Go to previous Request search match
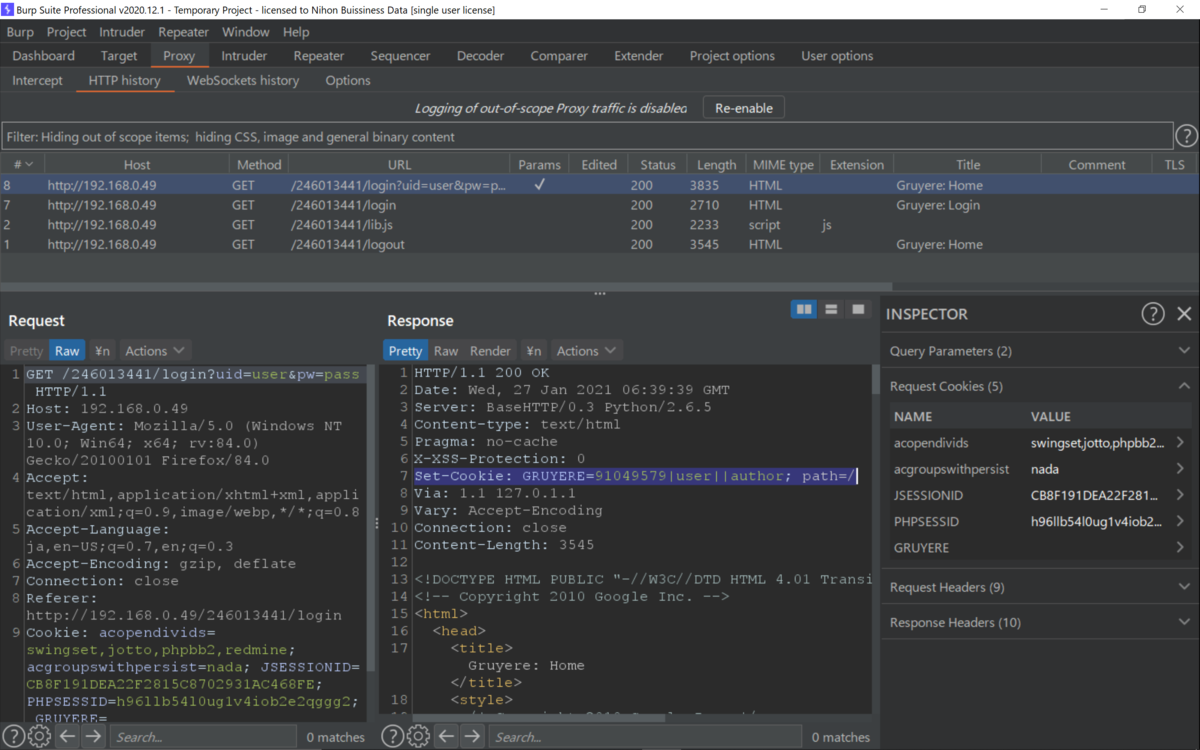This screenshot has width=1200, height=750. click(67, 737)
